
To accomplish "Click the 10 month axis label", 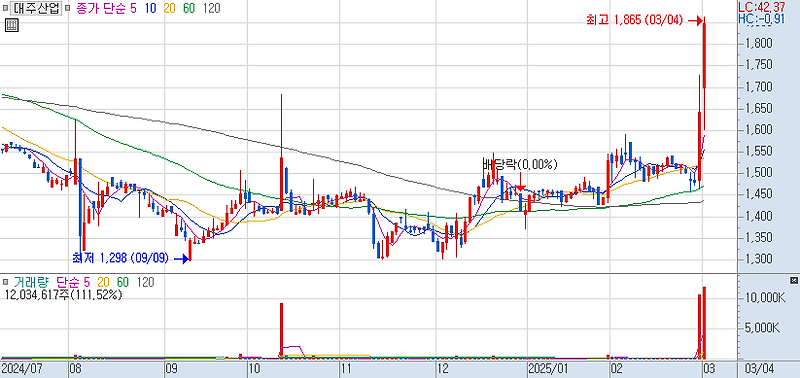I will coord(254,368).
